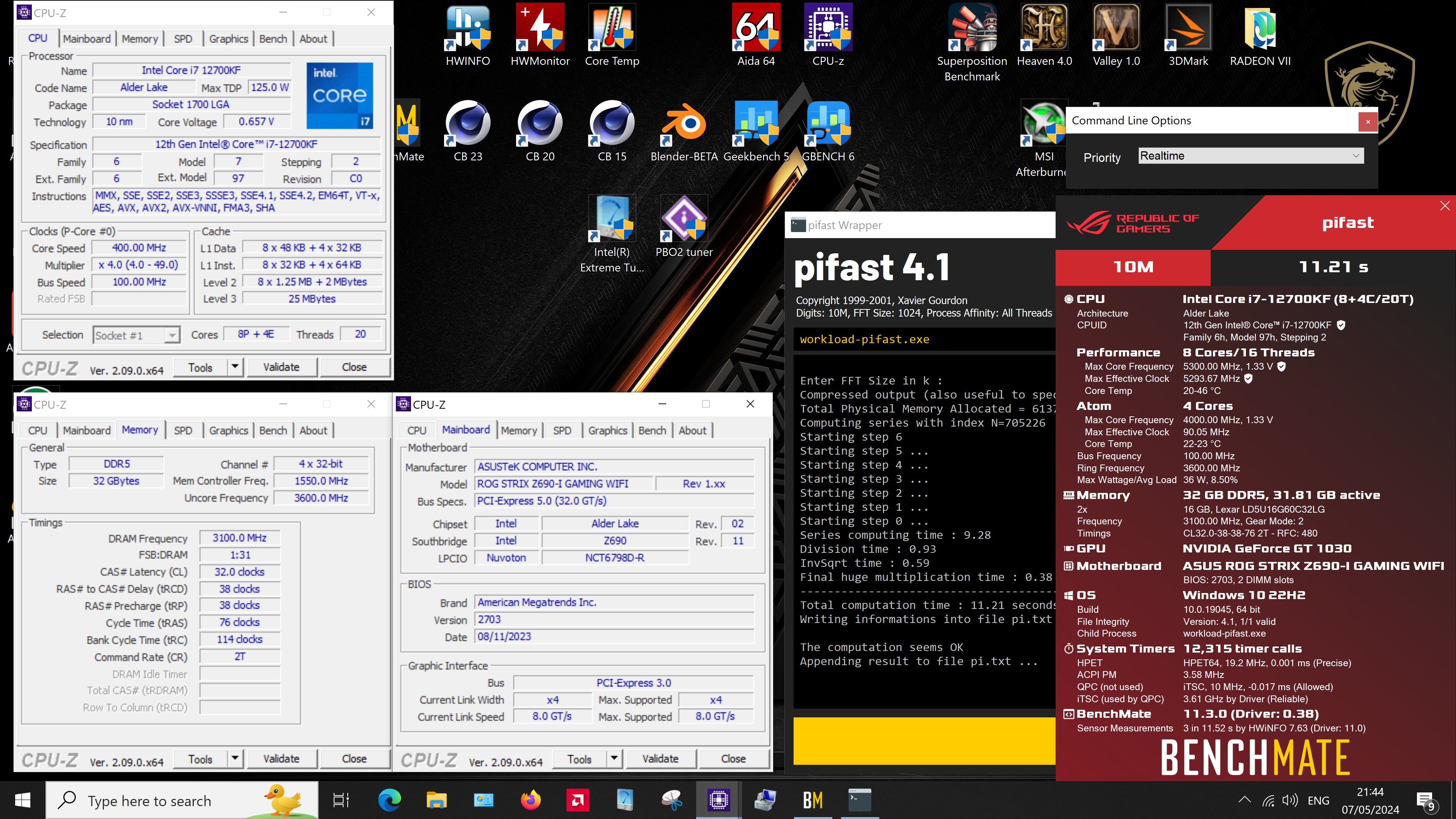
Task: Open the Windows Start menu
Action: pyautogui.click(x=23, y=800)
